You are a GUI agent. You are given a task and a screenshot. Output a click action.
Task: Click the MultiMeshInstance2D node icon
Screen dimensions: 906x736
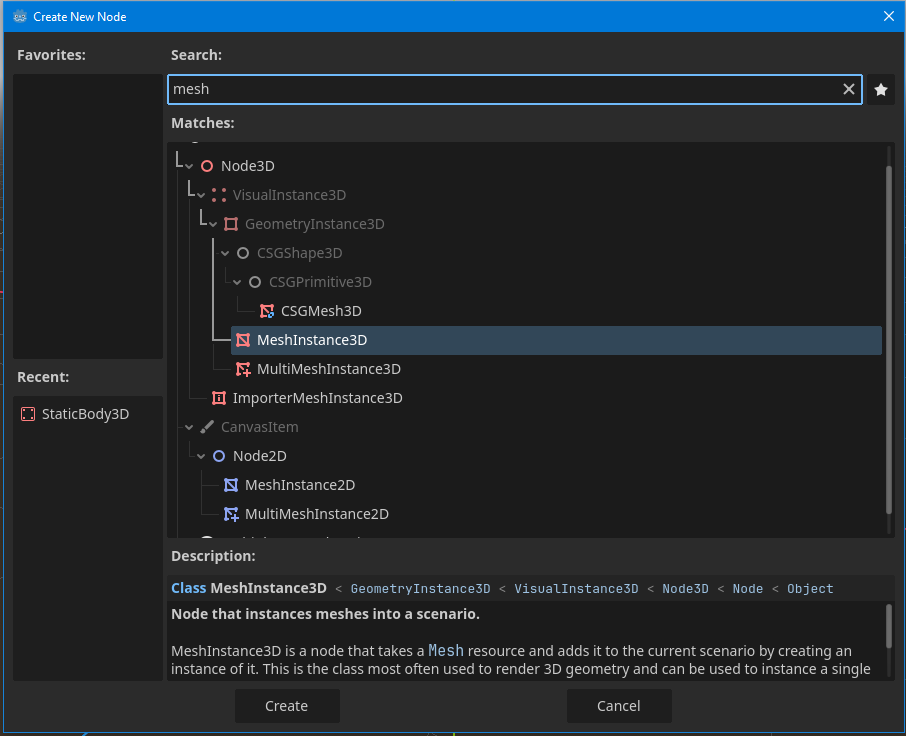coord(231,514)
